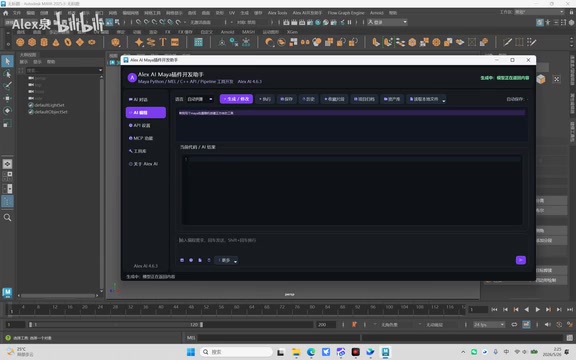Viewport: 576px width, 360px height.
Task: Open the 24 fps frame rate dropdown
Action: tap(489, 324)
